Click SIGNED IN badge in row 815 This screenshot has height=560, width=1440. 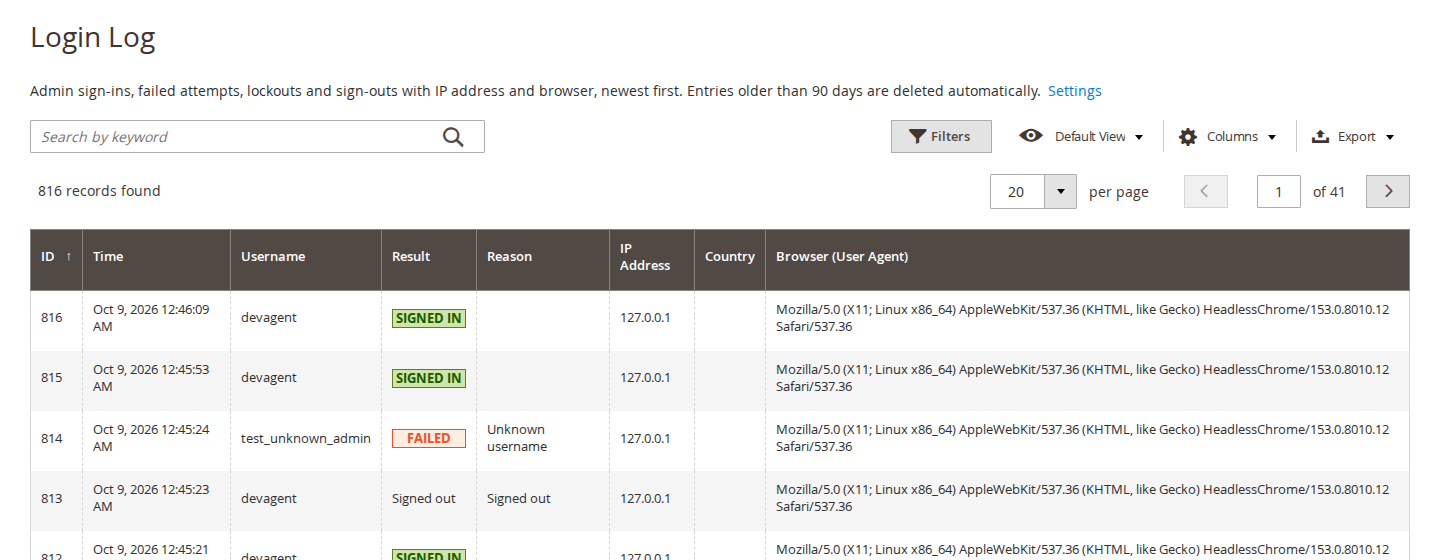(429, 378)
